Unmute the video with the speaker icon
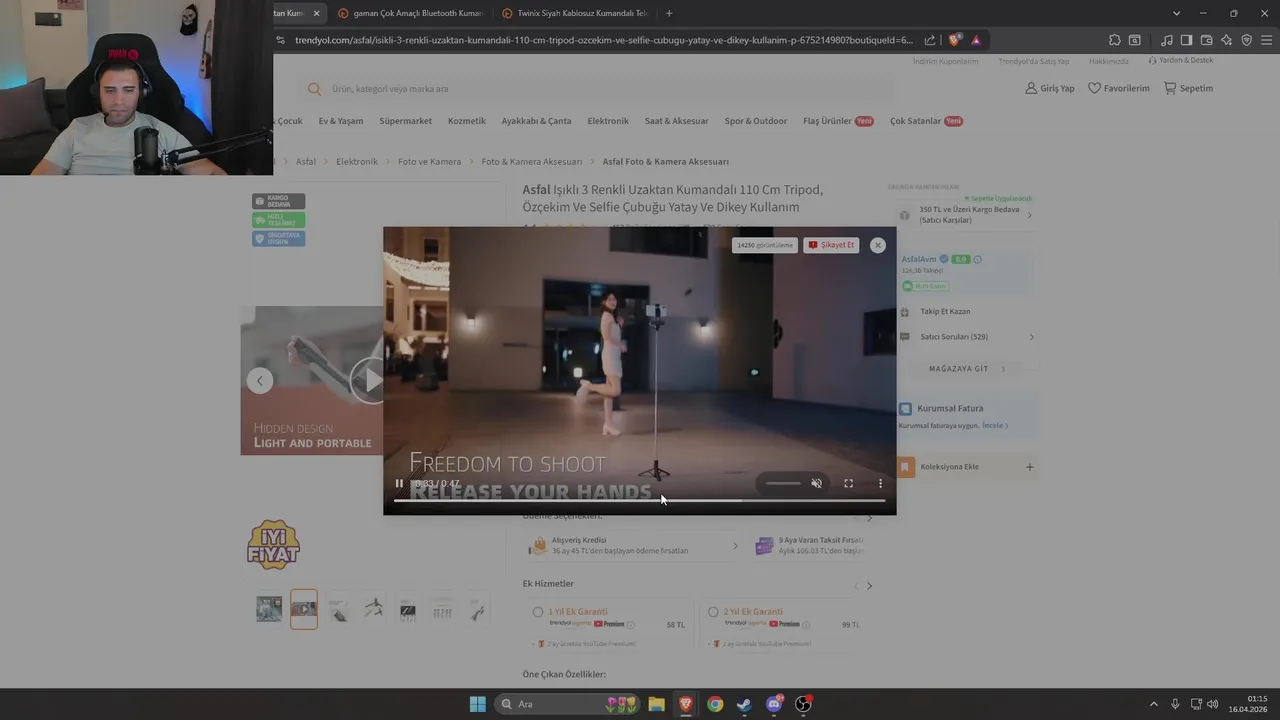 [816, 483]
